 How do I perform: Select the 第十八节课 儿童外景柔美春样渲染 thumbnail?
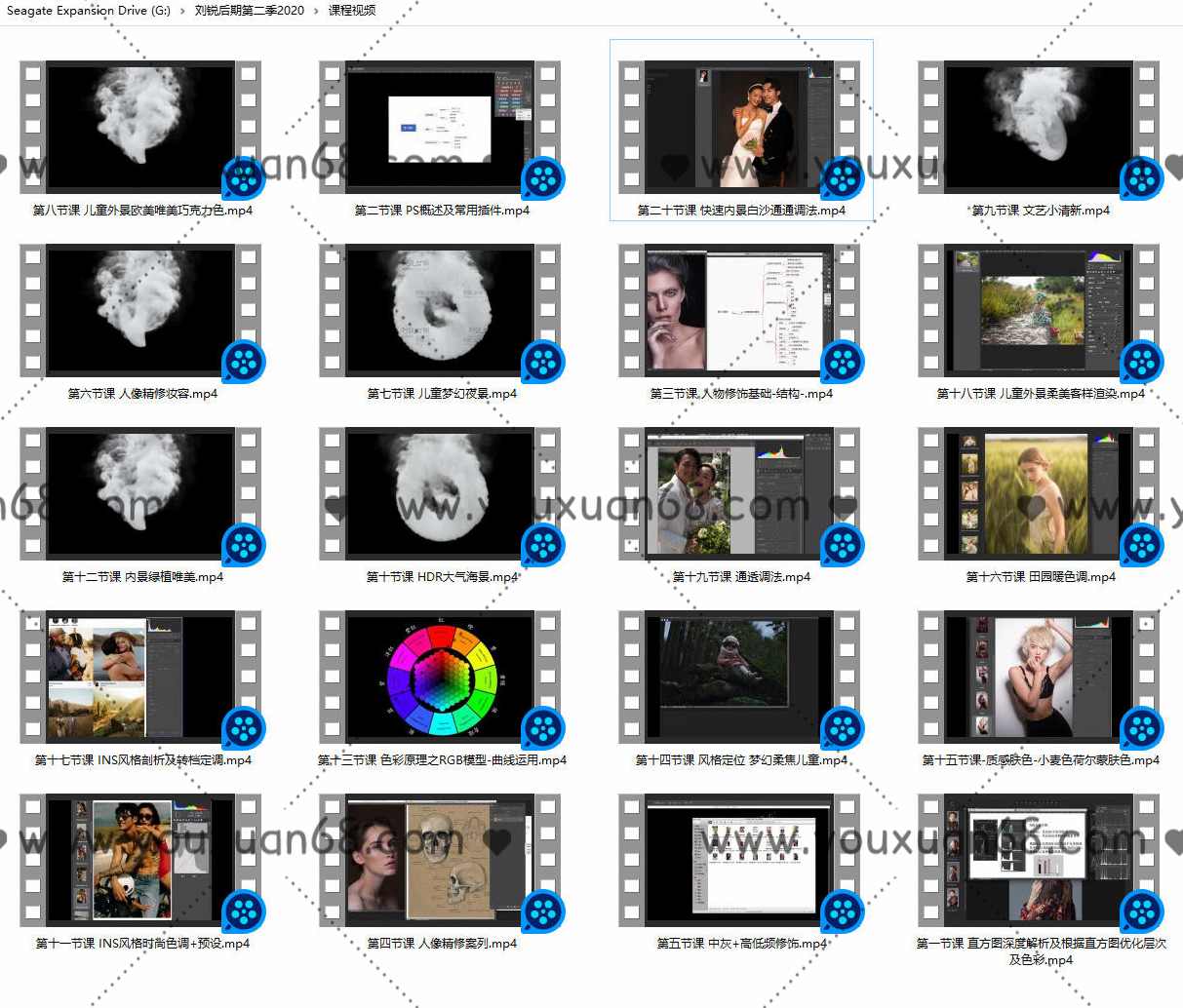(x=1039, y=310)
